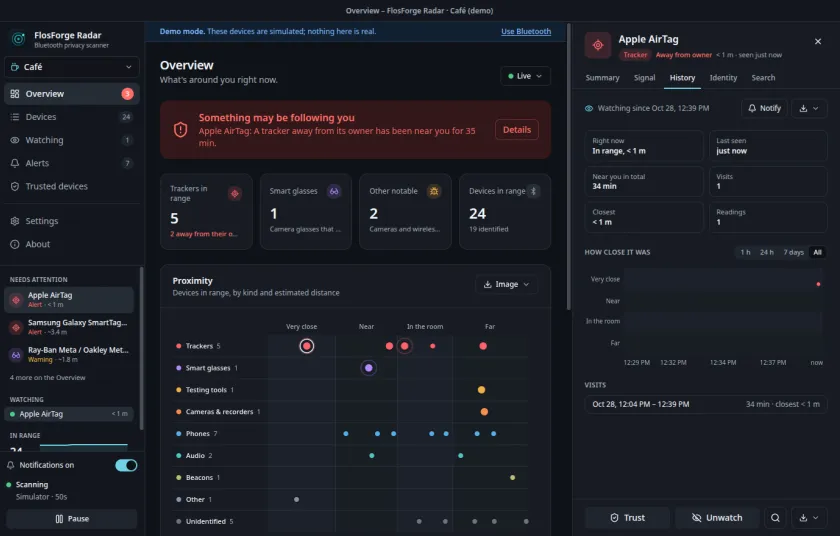Open the Overview section in sidebar
This screenshot has width=840, height=536.
pyautogui.click(x=71, y=94)
